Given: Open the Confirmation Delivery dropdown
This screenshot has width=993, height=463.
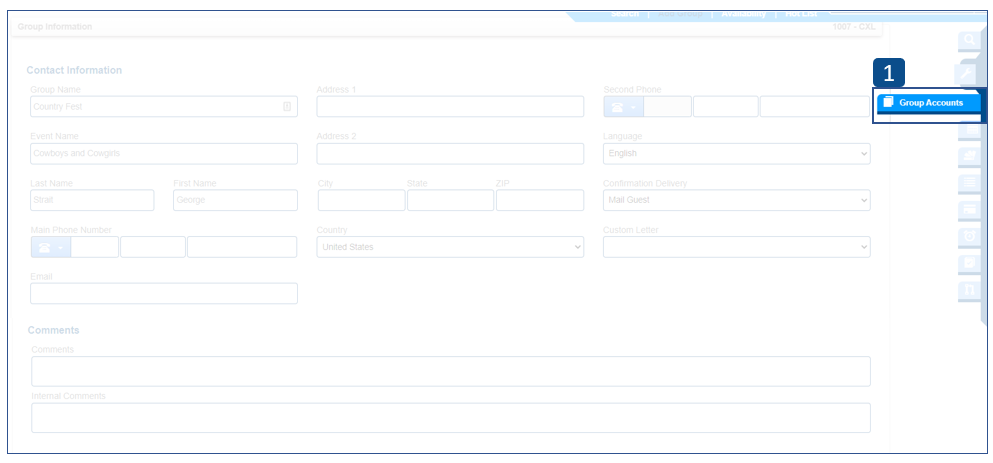Looking at the screenshot, I should (x=736, y=200).
